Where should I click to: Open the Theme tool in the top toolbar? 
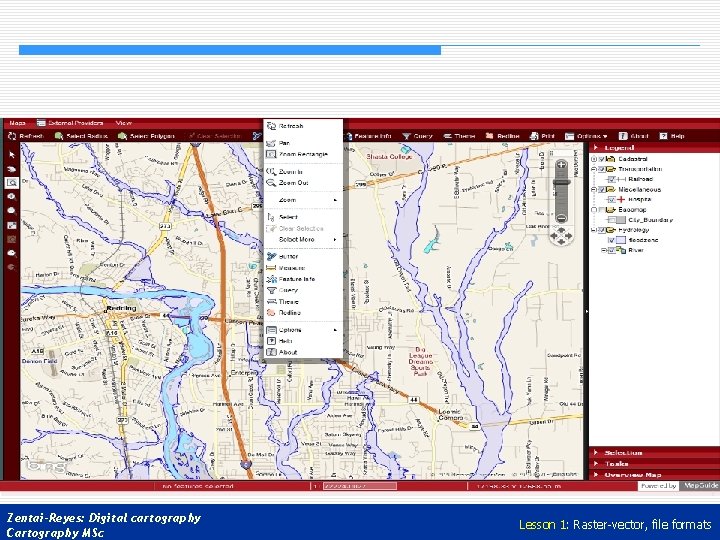[x=459, y=136]
